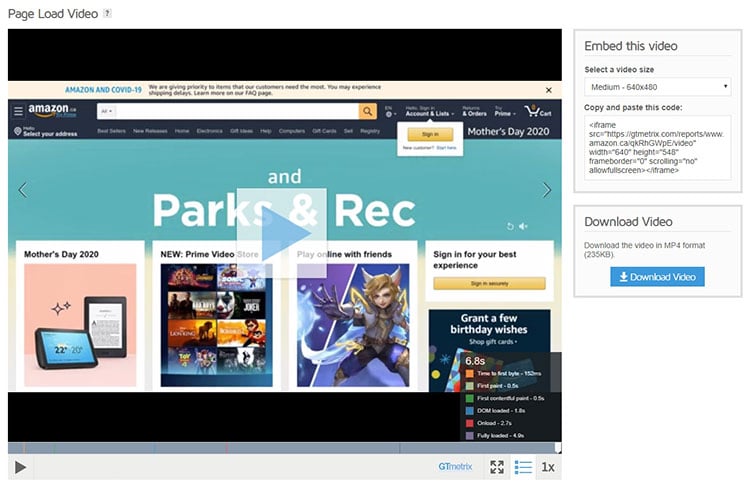Toggle the timing list icon
Image resolution: width=750 pixels, height=490 pixels.
point(523,467)
